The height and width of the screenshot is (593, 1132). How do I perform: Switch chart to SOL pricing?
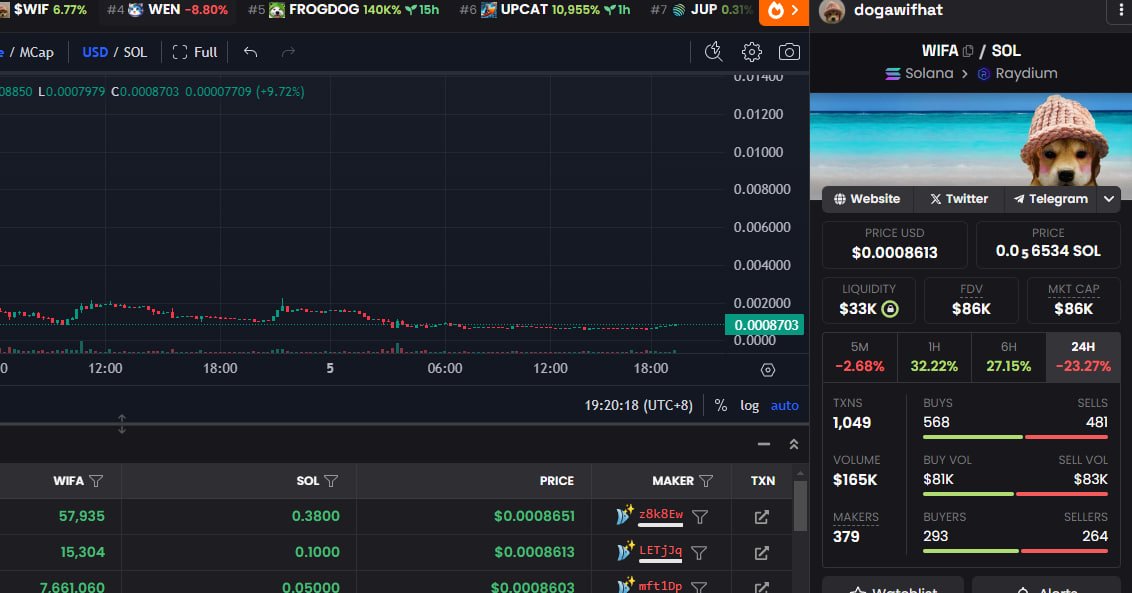point(135,52)
